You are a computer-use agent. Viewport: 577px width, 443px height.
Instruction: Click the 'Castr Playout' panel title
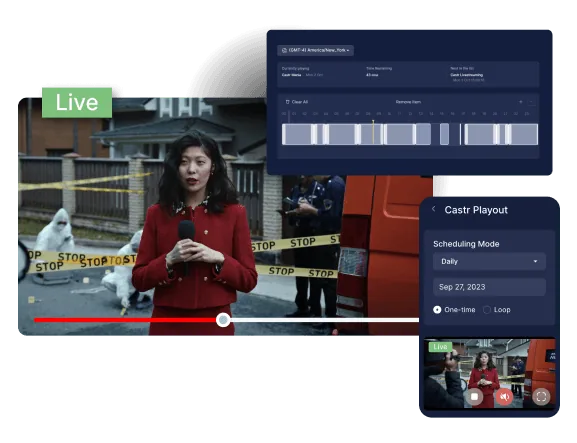476,210
